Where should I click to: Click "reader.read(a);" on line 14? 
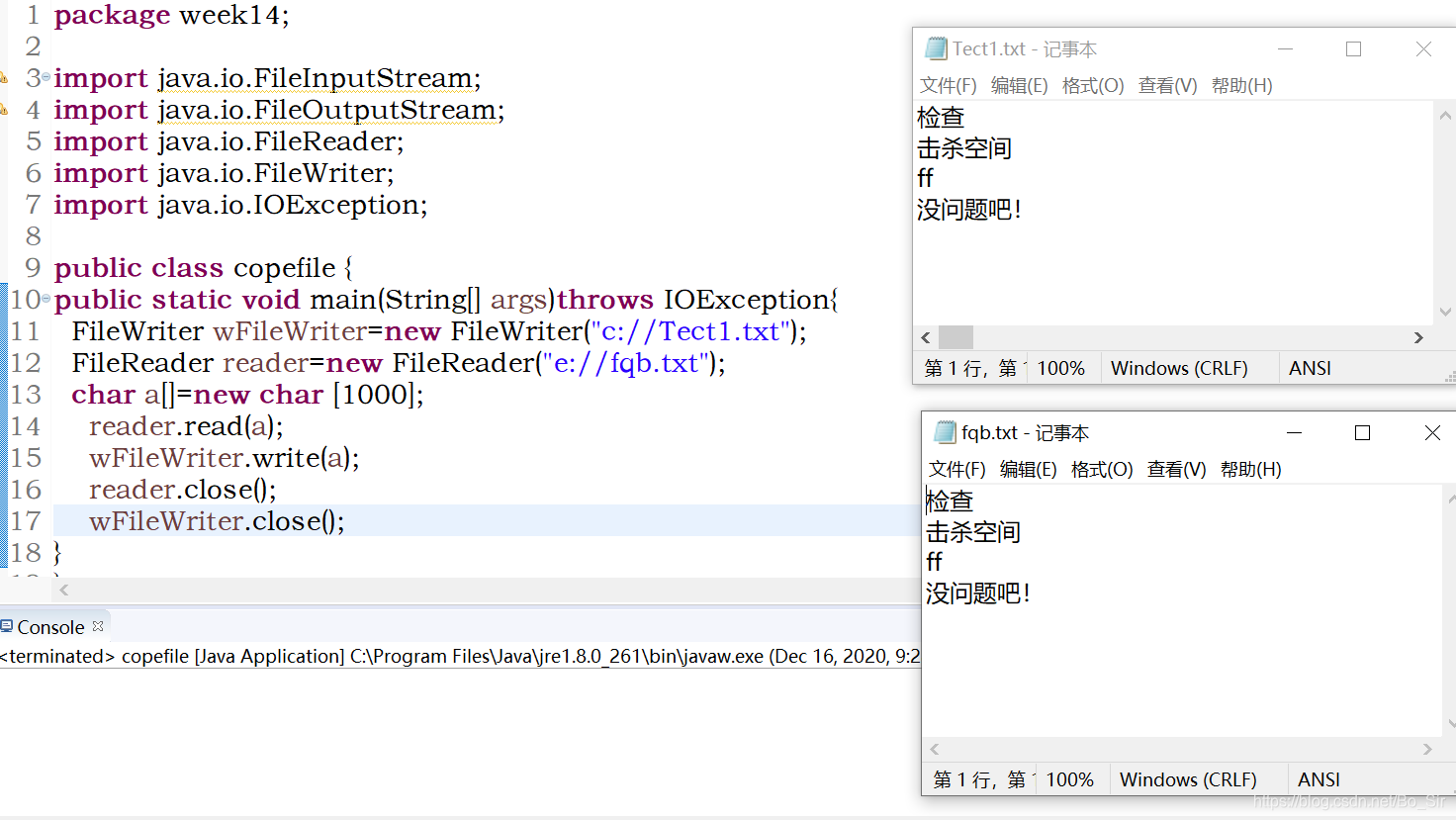pyautogui.click(x=186, y=426)
